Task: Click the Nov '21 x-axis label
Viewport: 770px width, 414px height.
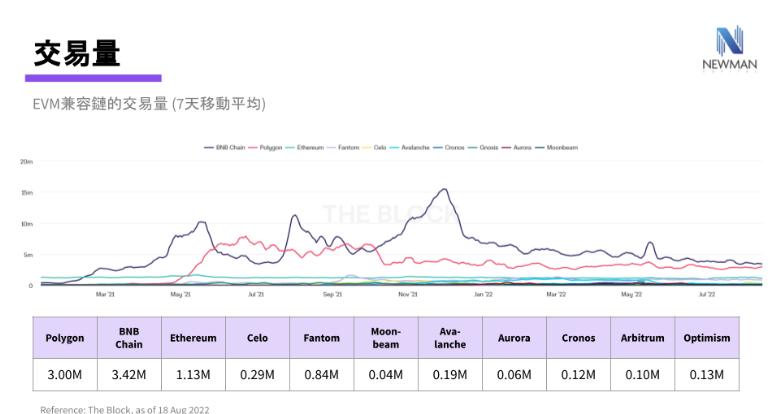Action: 408,295
